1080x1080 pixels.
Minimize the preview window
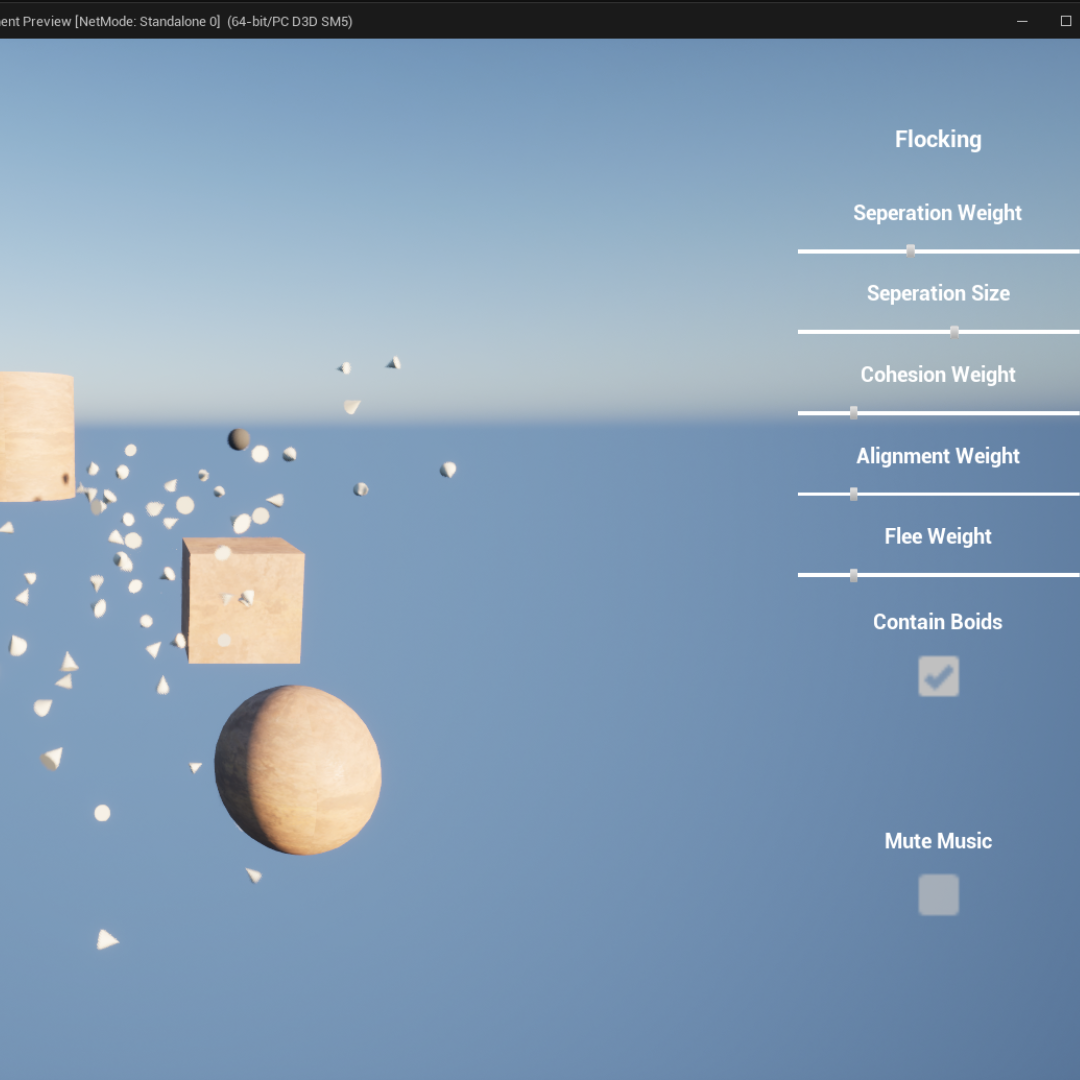tap(1023, 21)
